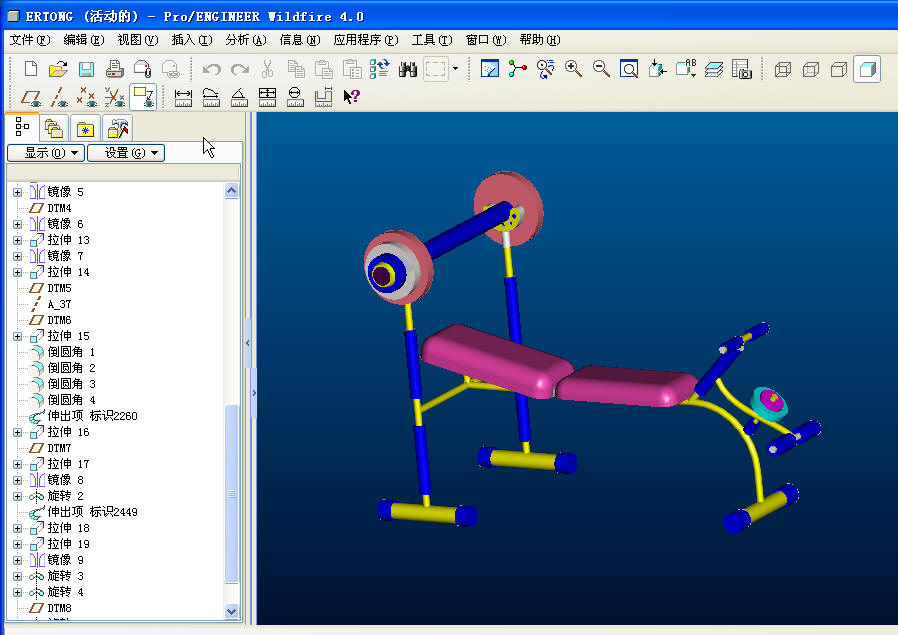Redo the last operation
Image resolution: width=898 pixels, height=635 pixels.
tap(240, 69)
